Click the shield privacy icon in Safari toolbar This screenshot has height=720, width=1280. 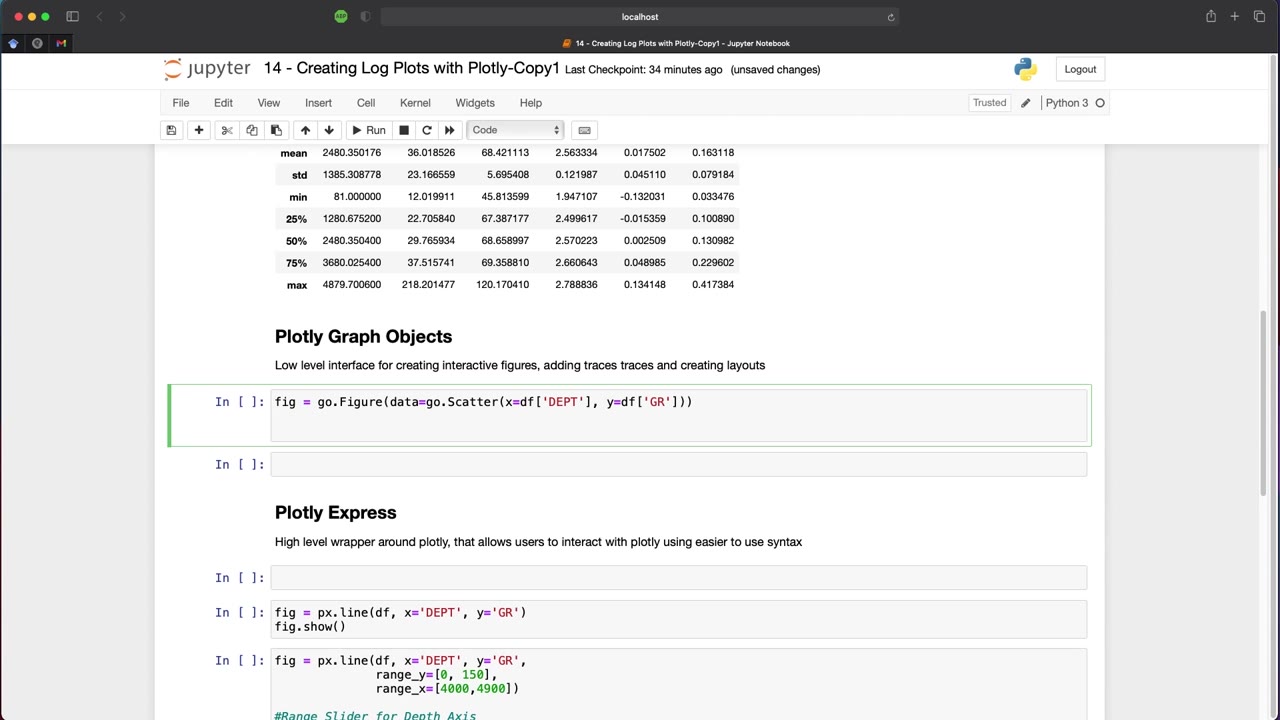click(x=365, y=16)
